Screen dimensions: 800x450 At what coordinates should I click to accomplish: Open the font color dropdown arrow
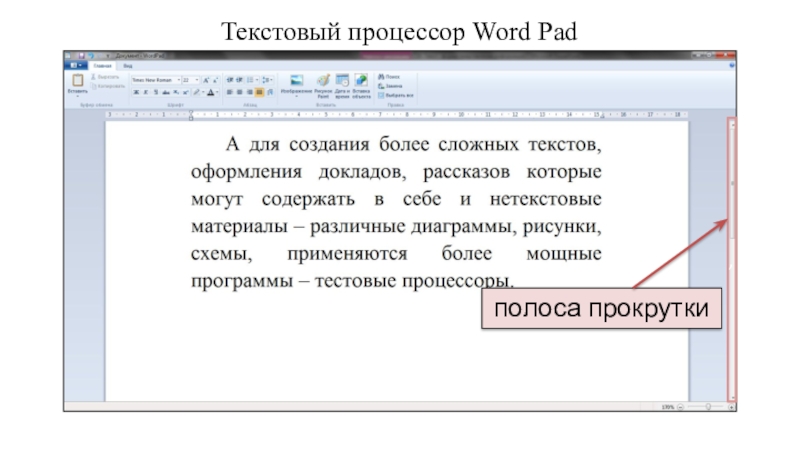pos(217,92)
